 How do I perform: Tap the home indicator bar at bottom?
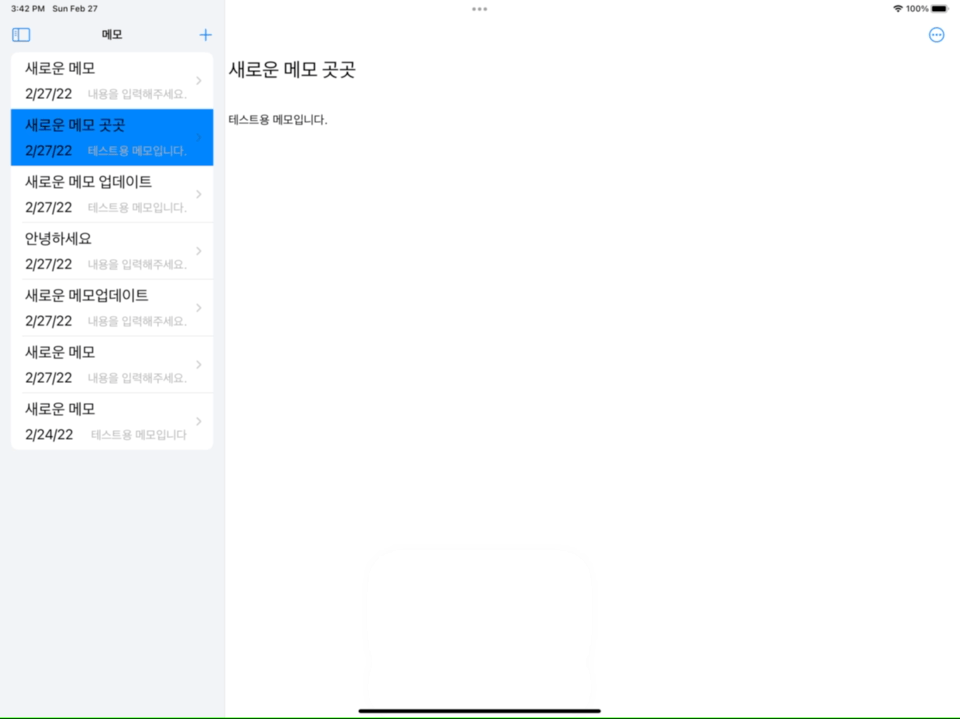479,711
